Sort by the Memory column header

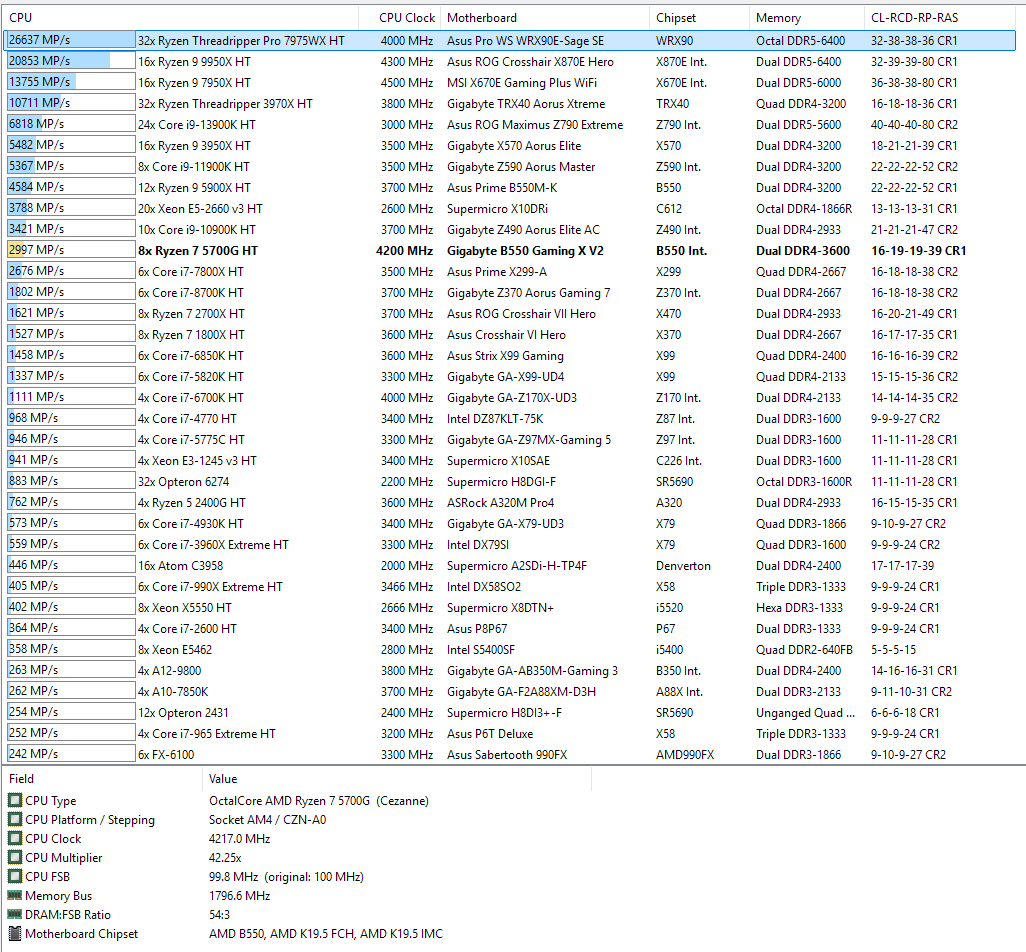click(807, 18)
